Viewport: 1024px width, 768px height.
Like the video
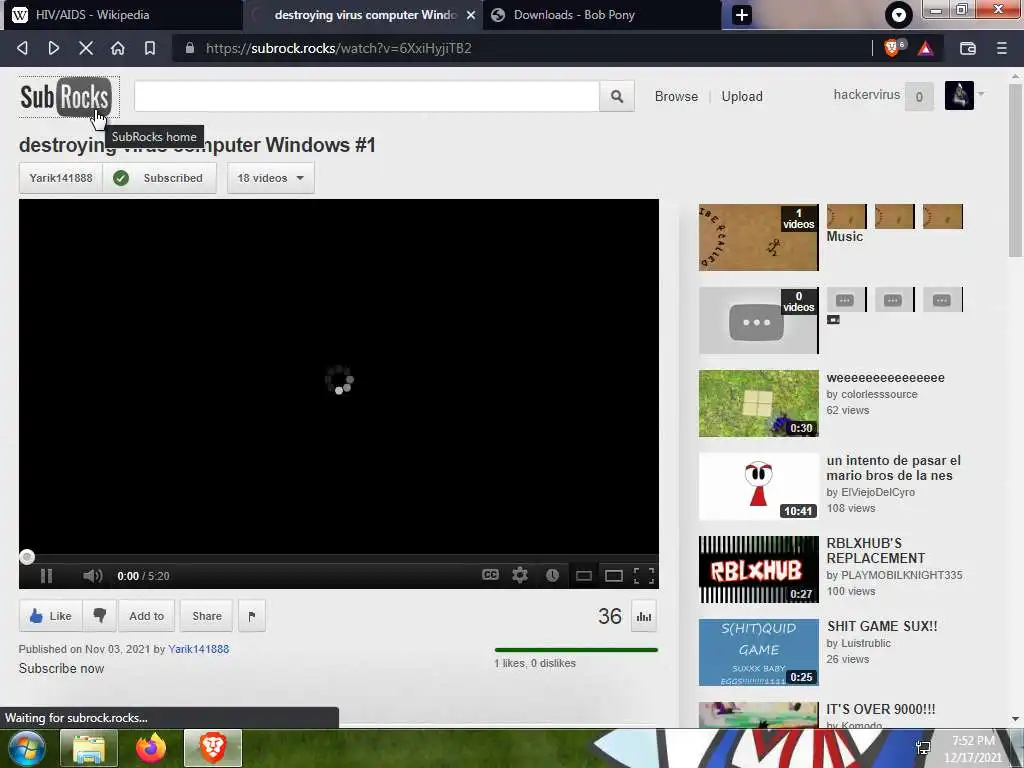click(51, 616)
